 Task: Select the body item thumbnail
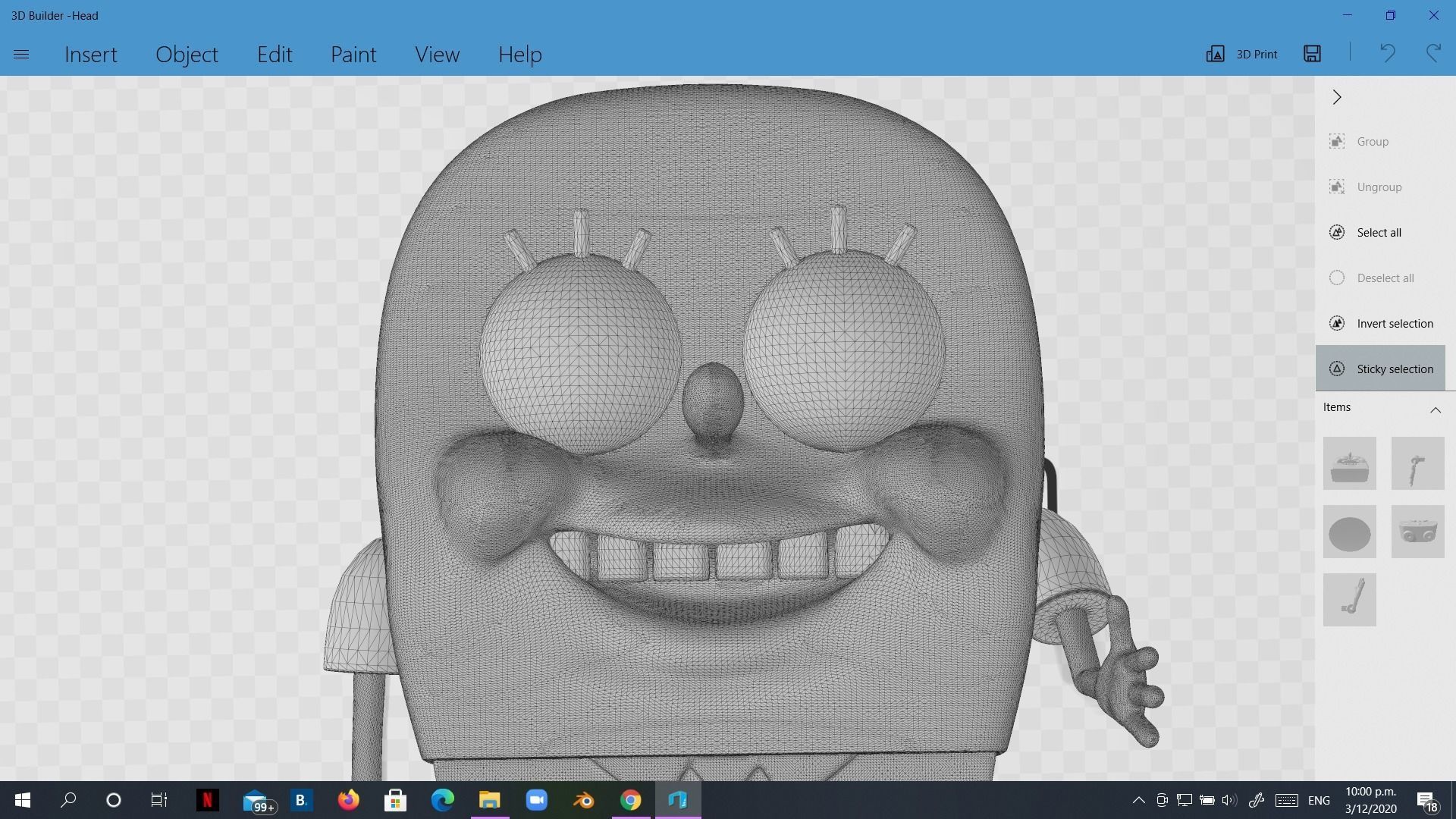click(1417, 532)
